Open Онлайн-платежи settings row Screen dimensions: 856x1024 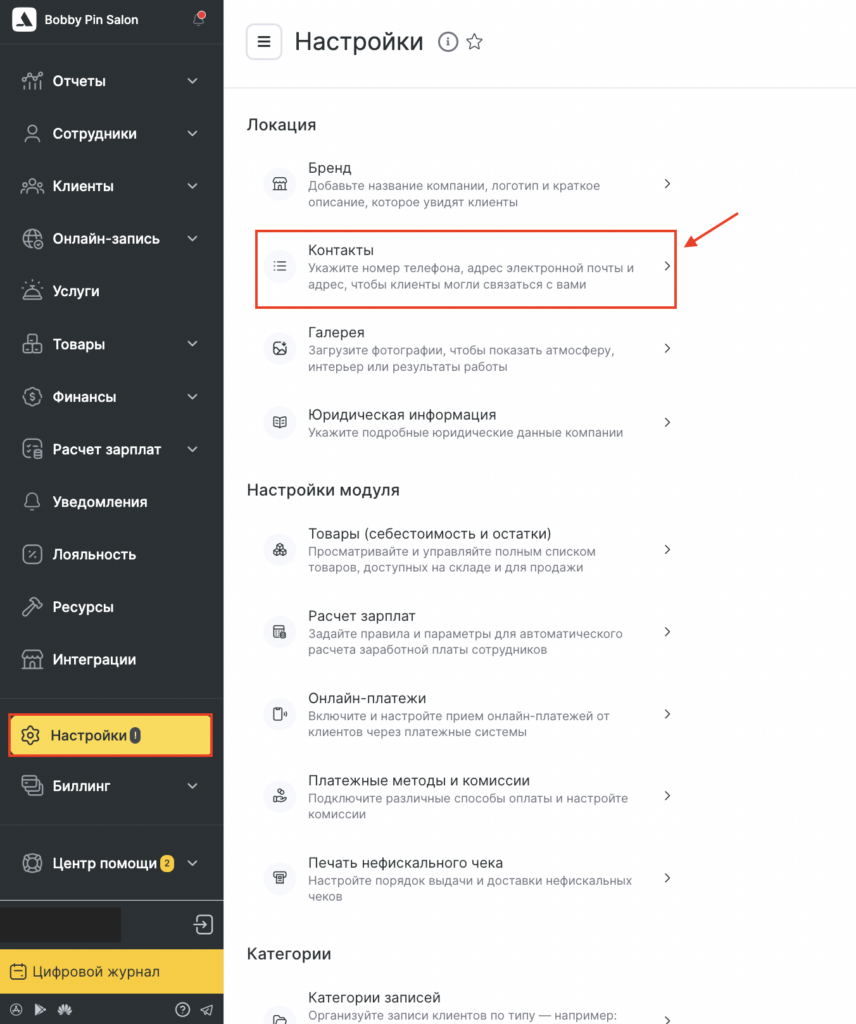(466, 714)
